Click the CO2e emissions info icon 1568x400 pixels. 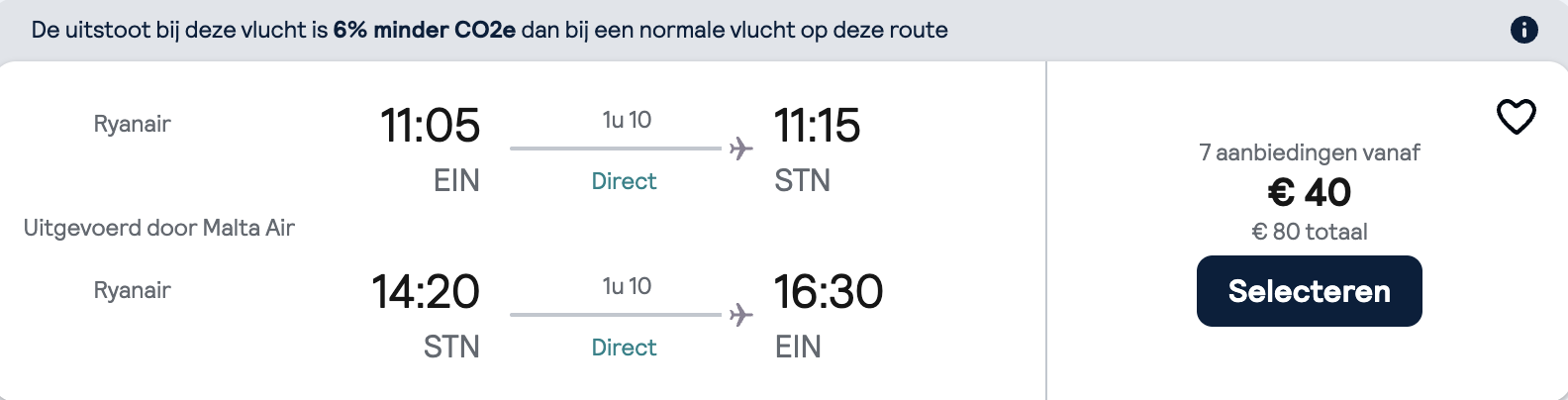click(x=1523, y=30)
